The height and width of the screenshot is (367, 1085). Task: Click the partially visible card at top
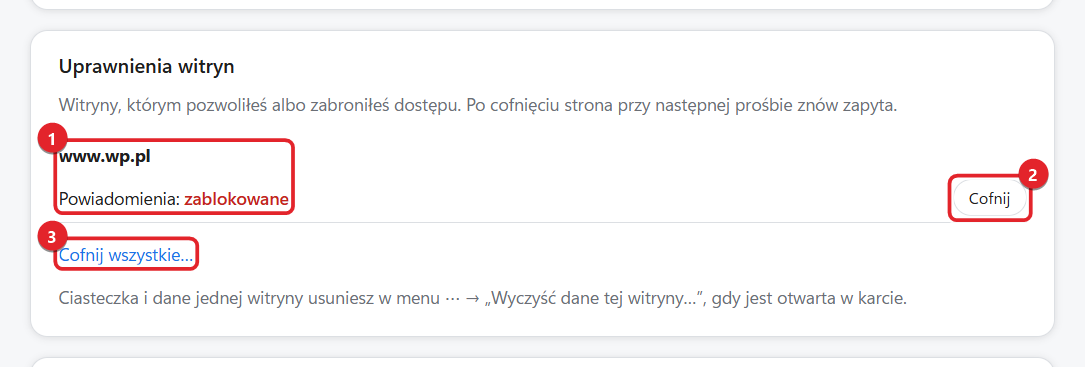point(542,4)
